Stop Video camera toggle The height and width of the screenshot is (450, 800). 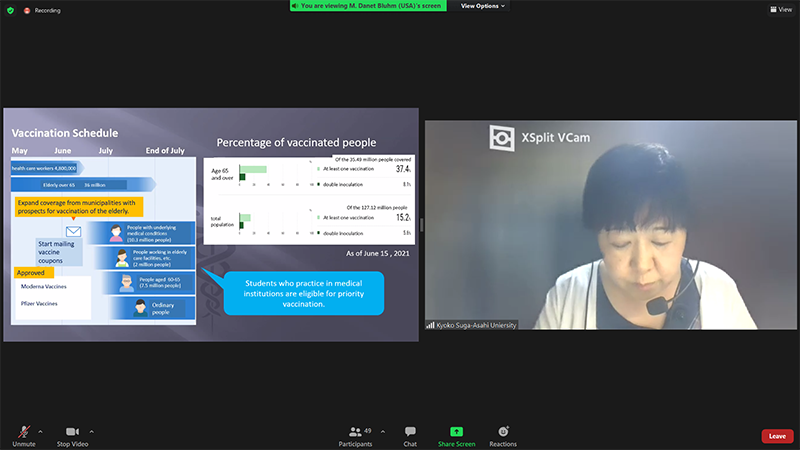click(x=72, y=434)
